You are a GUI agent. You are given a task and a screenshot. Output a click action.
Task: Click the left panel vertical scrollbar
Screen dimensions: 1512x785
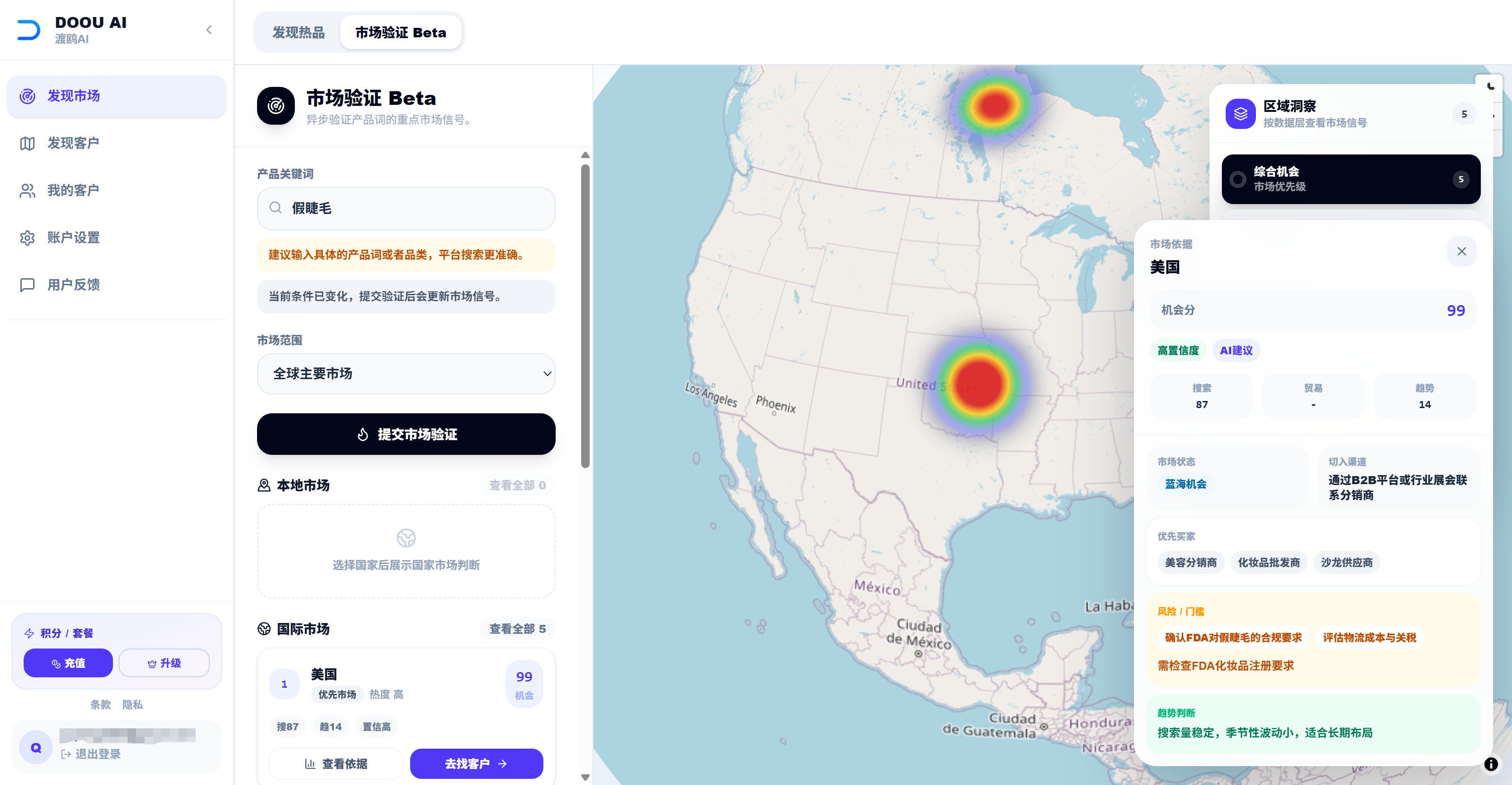point(584,317)
